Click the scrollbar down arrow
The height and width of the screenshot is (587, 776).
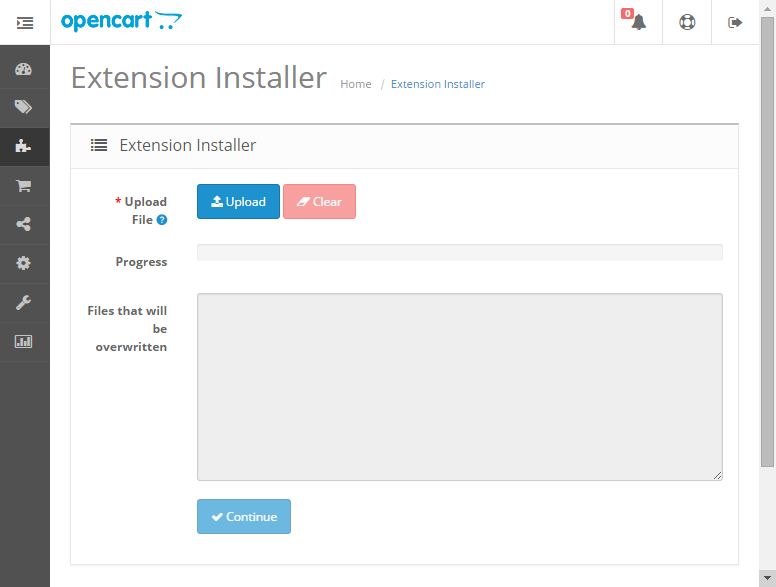tap(767, 578)
